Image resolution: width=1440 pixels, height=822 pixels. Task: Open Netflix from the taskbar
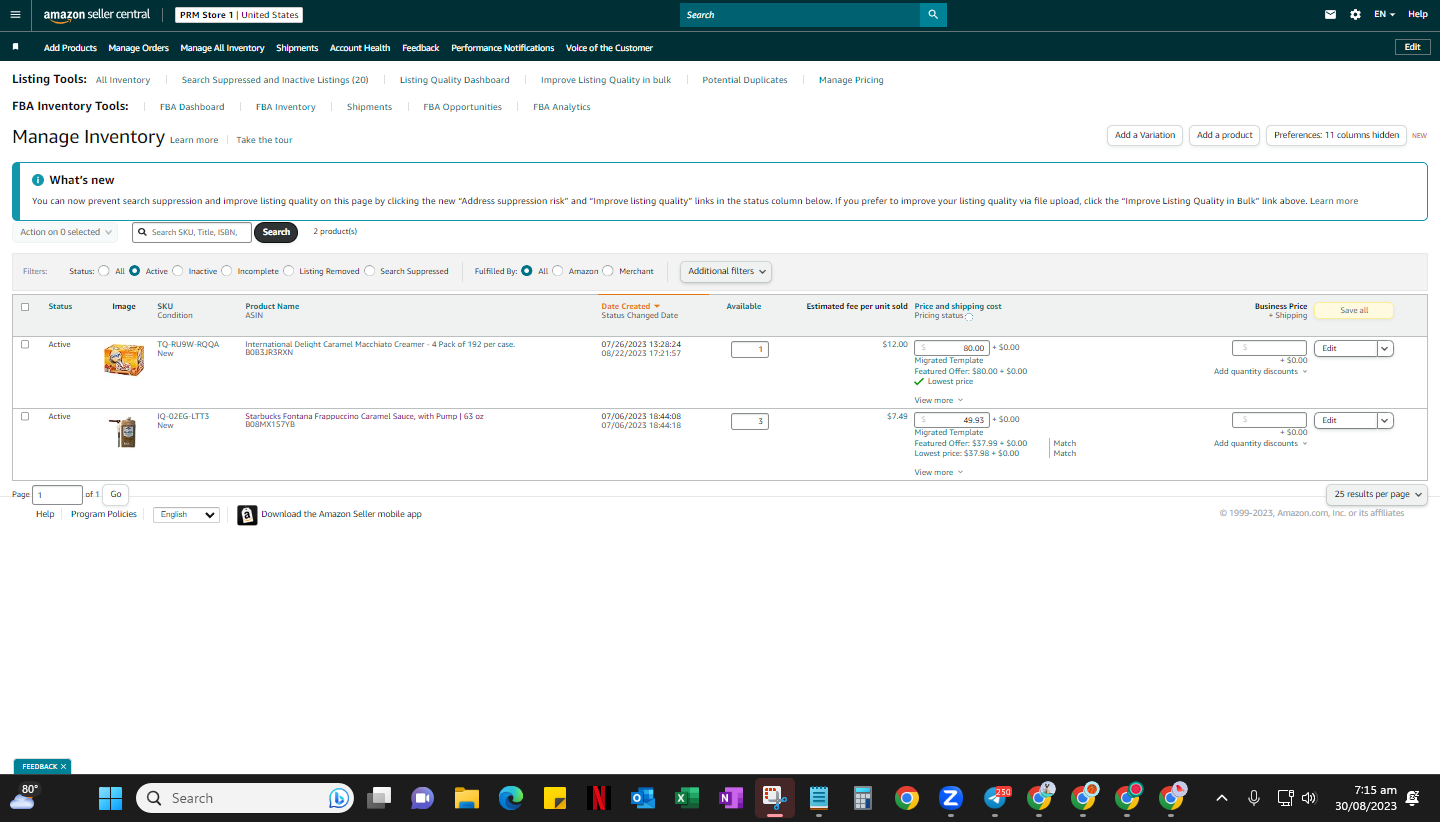point(599,798)
